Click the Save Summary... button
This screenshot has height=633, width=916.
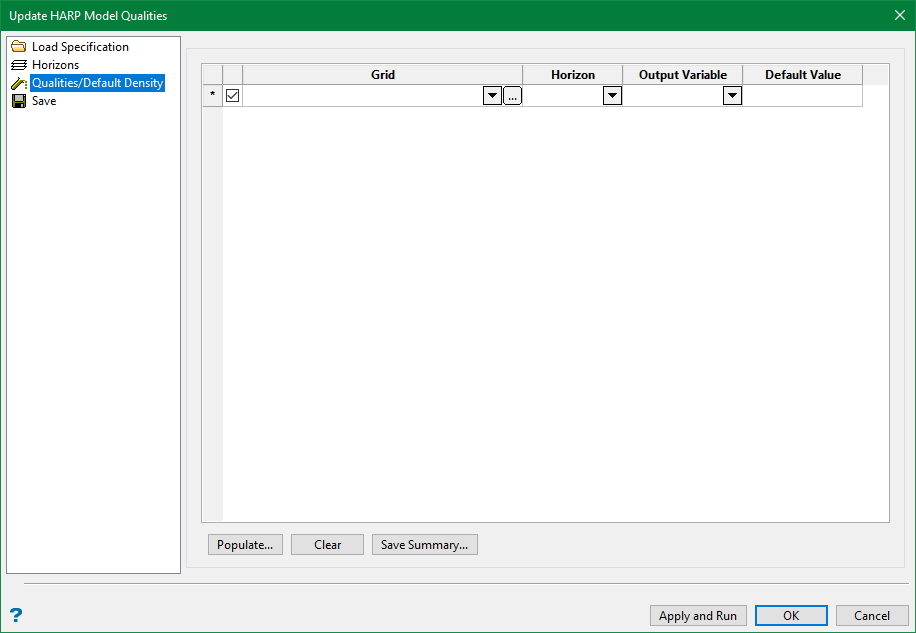[425, 545]
